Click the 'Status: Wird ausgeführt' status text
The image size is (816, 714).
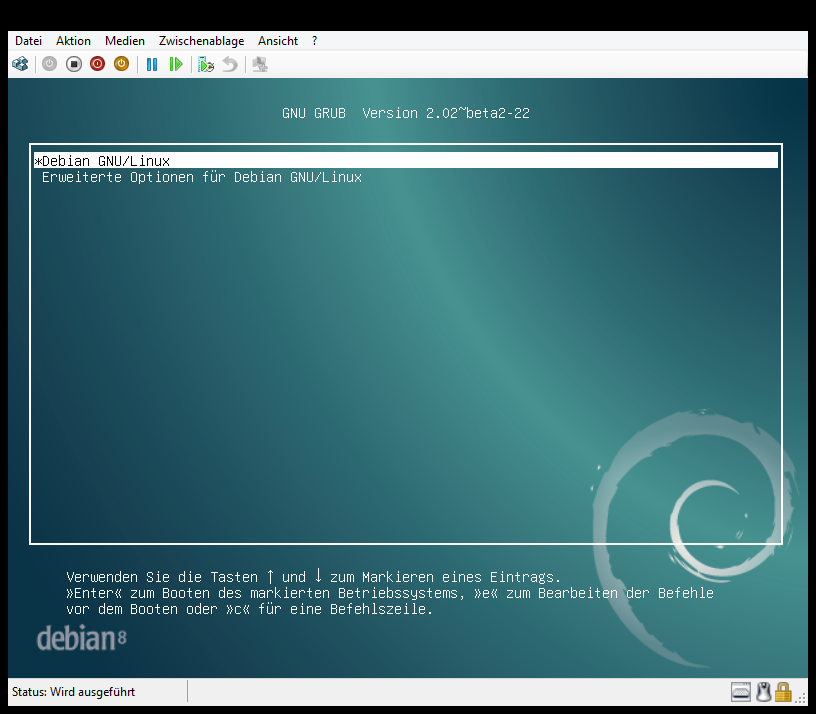(x=73, y=692)
